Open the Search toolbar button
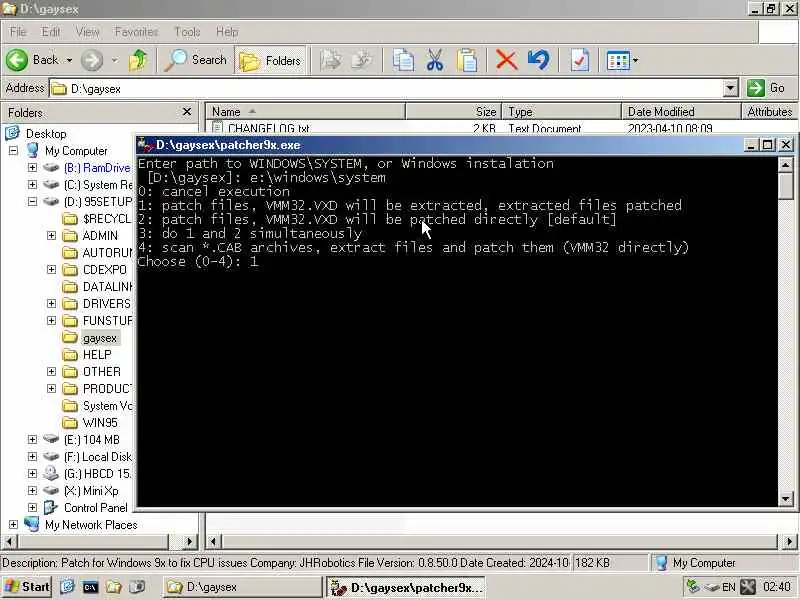 tap(196, 60)
